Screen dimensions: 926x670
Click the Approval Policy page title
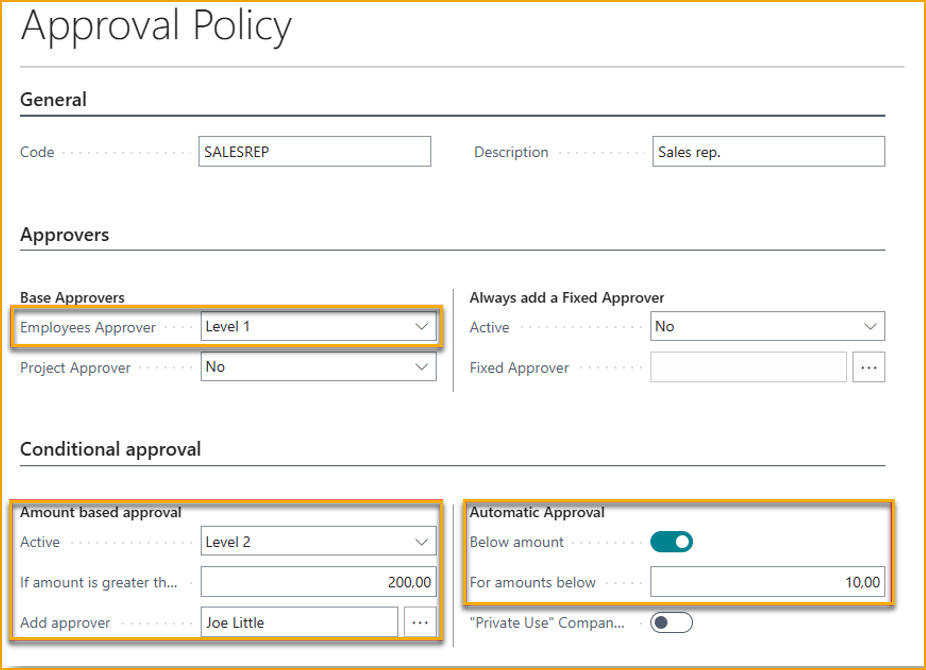156,27
